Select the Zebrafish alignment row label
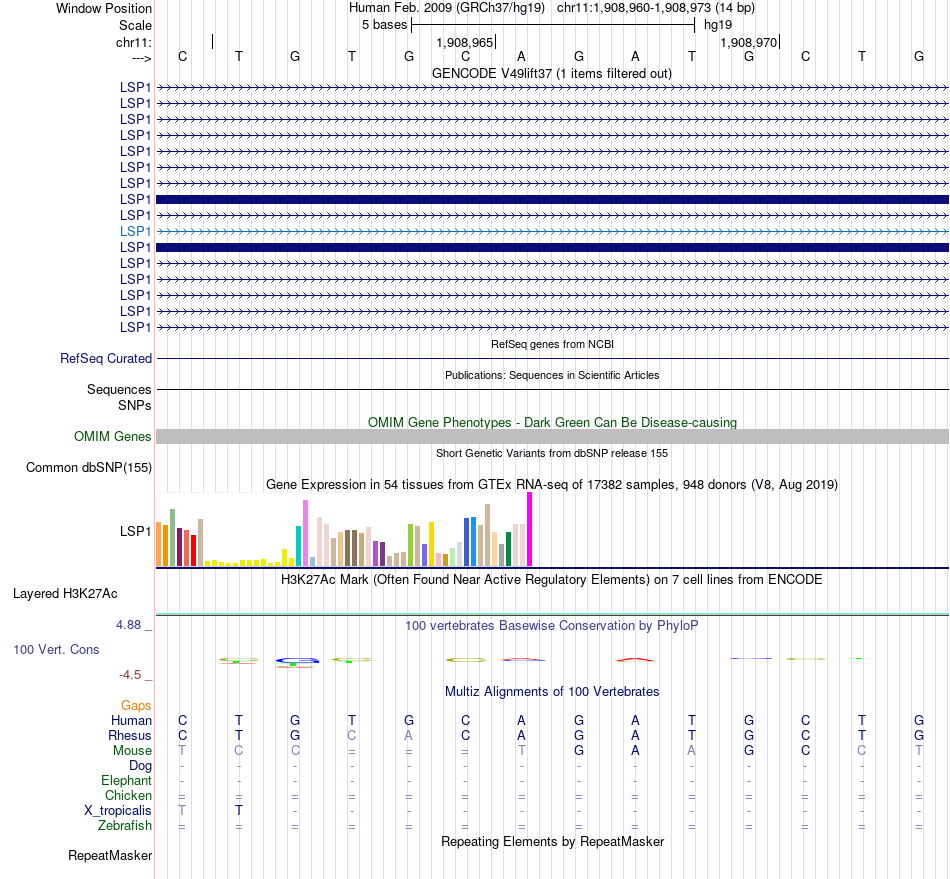Screen dimensions: 950x879 [x=124, y=825]
